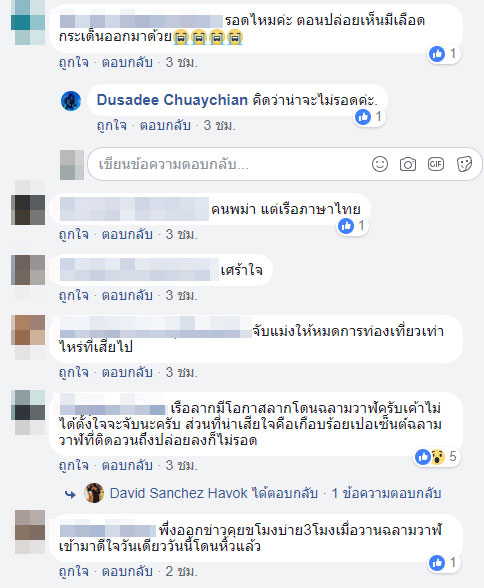Reply to the เศร้าใจ comment
Screen dimensions: 484x588
click(x=127, y=296)
